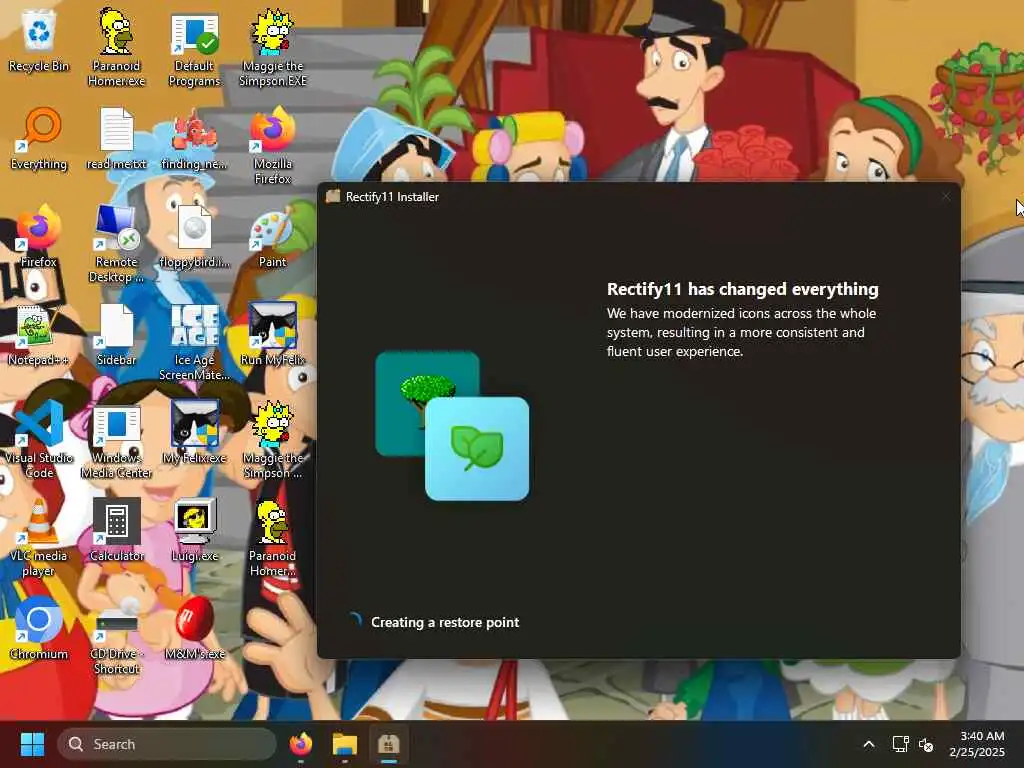Click 'Rectify11 has changed everything' heading
This screenshot has width=1024, height=768.
[743, 289]
